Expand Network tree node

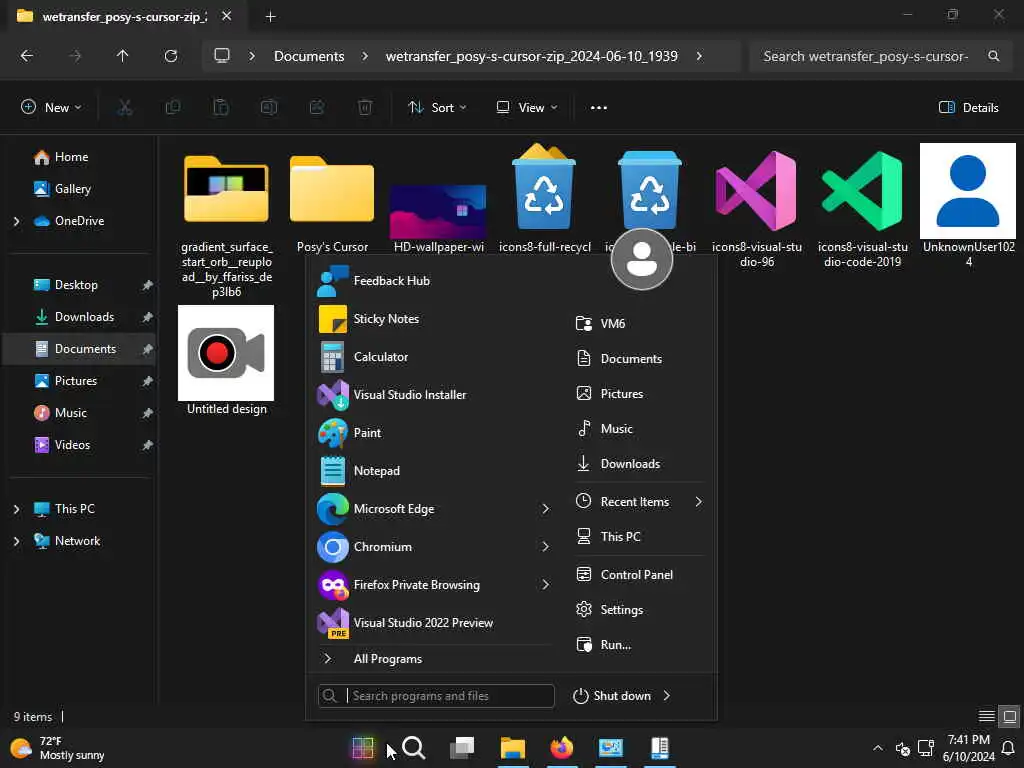point(16,541)
